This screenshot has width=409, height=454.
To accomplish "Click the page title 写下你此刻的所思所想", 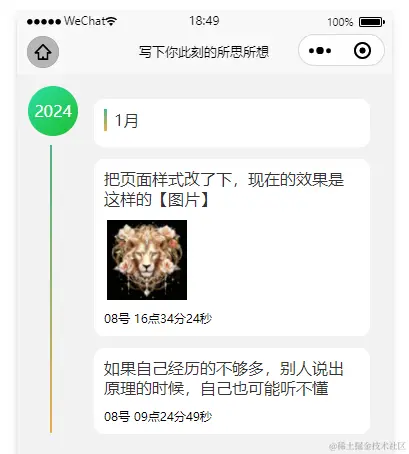I will click(x=204, y=52).
